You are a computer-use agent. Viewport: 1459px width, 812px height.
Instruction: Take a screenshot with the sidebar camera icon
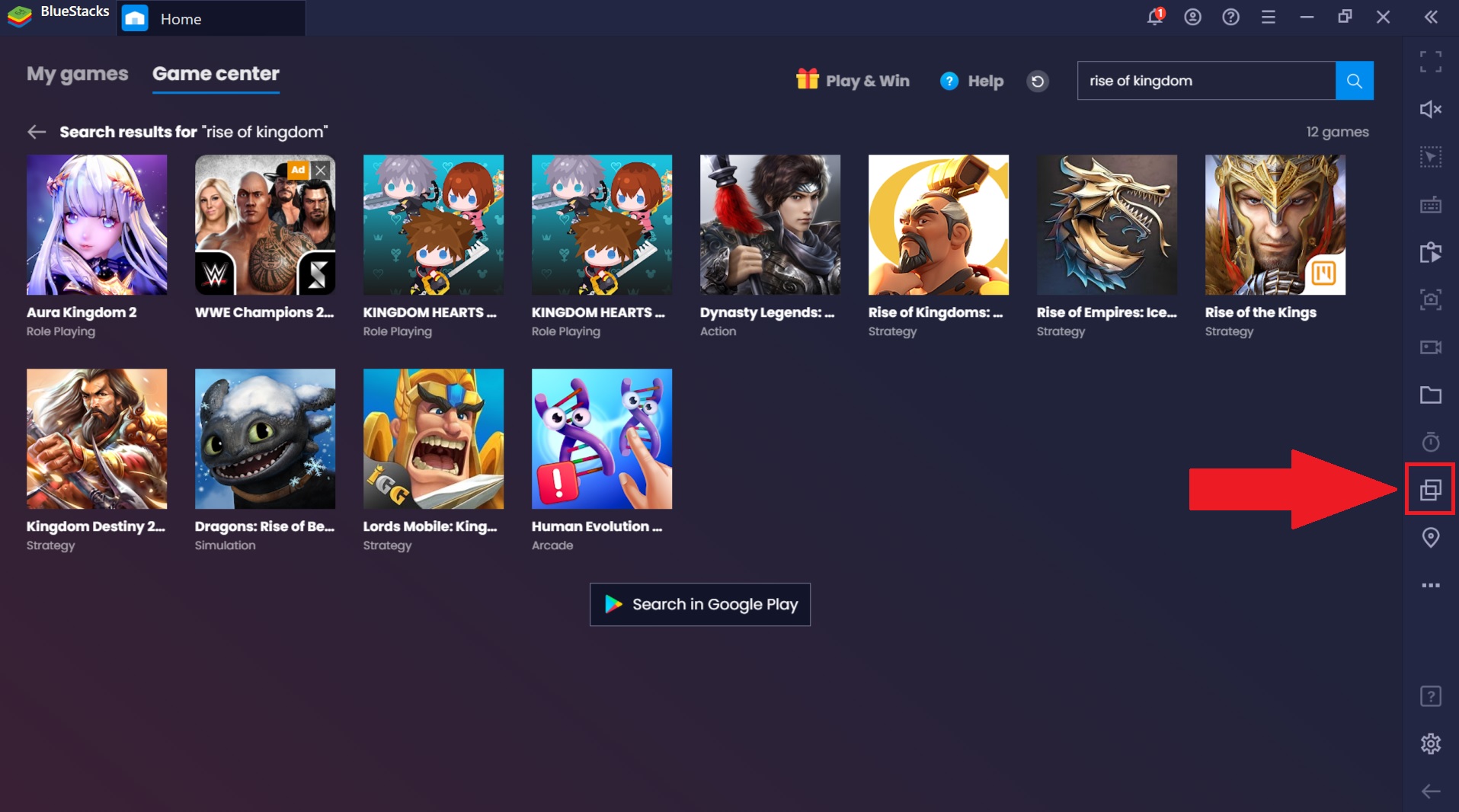pos(1431,300)
